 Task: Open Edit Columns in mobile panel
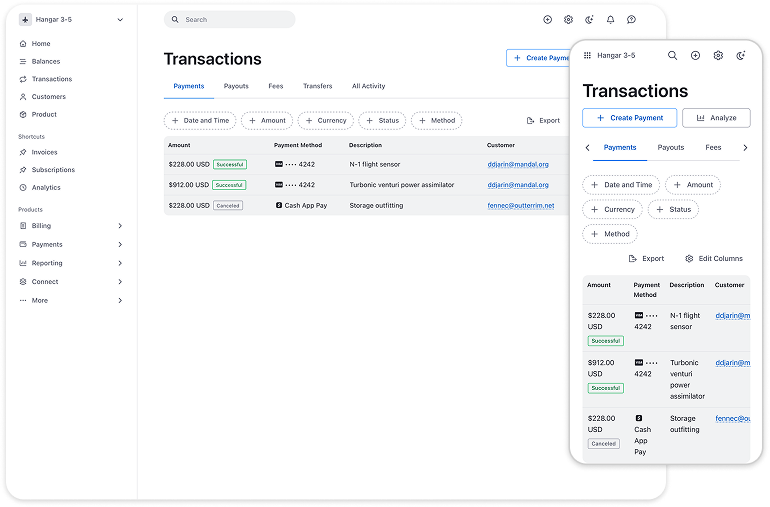[714, 259]
